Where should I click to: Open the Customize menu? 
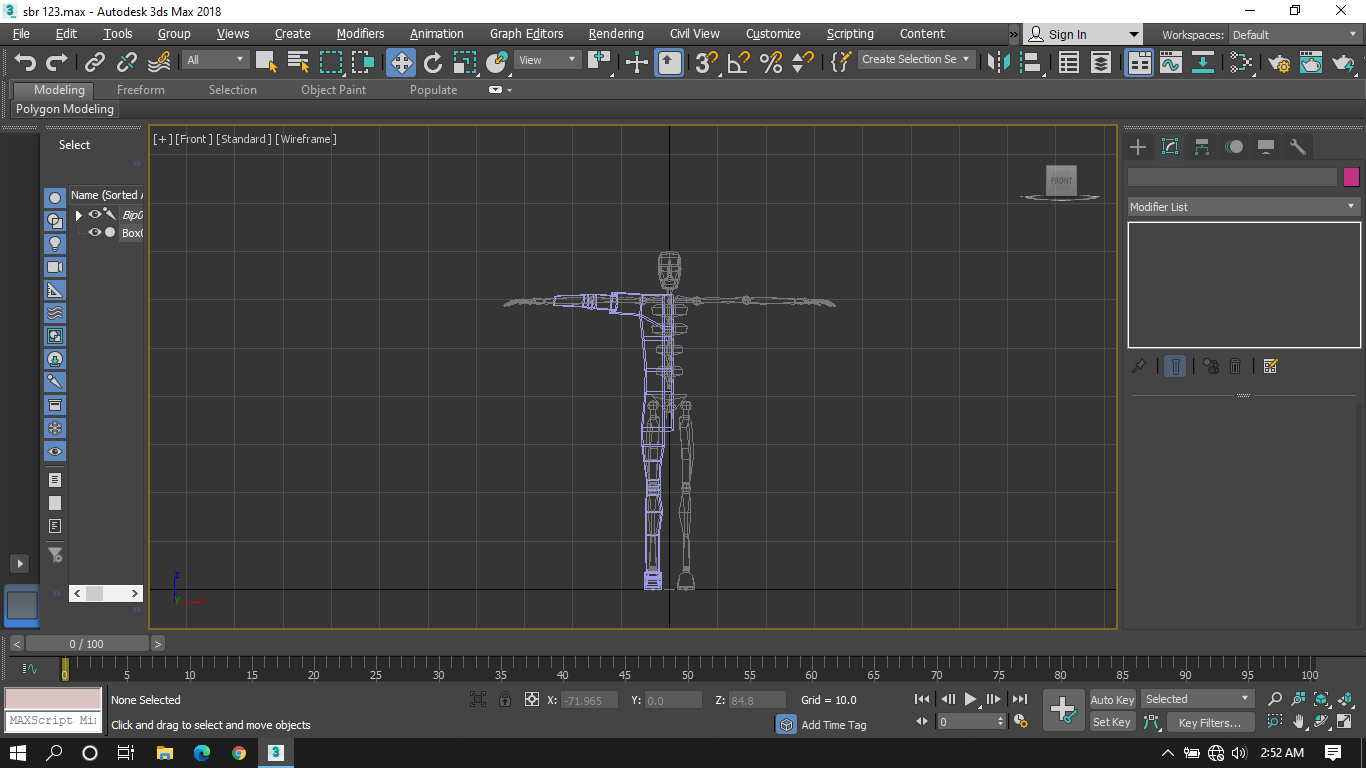(x=773, y=33)
